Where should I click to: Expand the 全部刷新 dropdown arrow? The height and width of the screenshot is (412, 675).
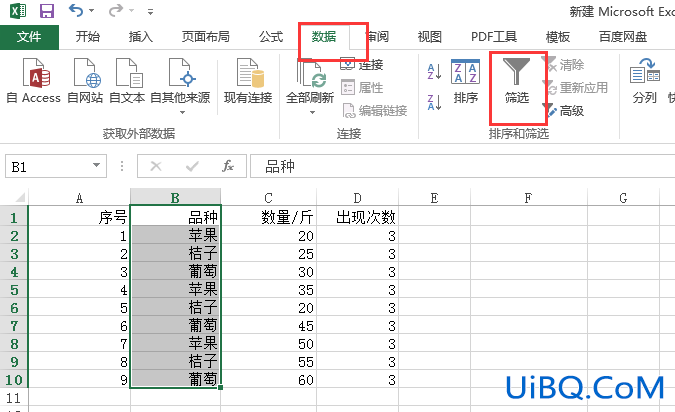313,112
